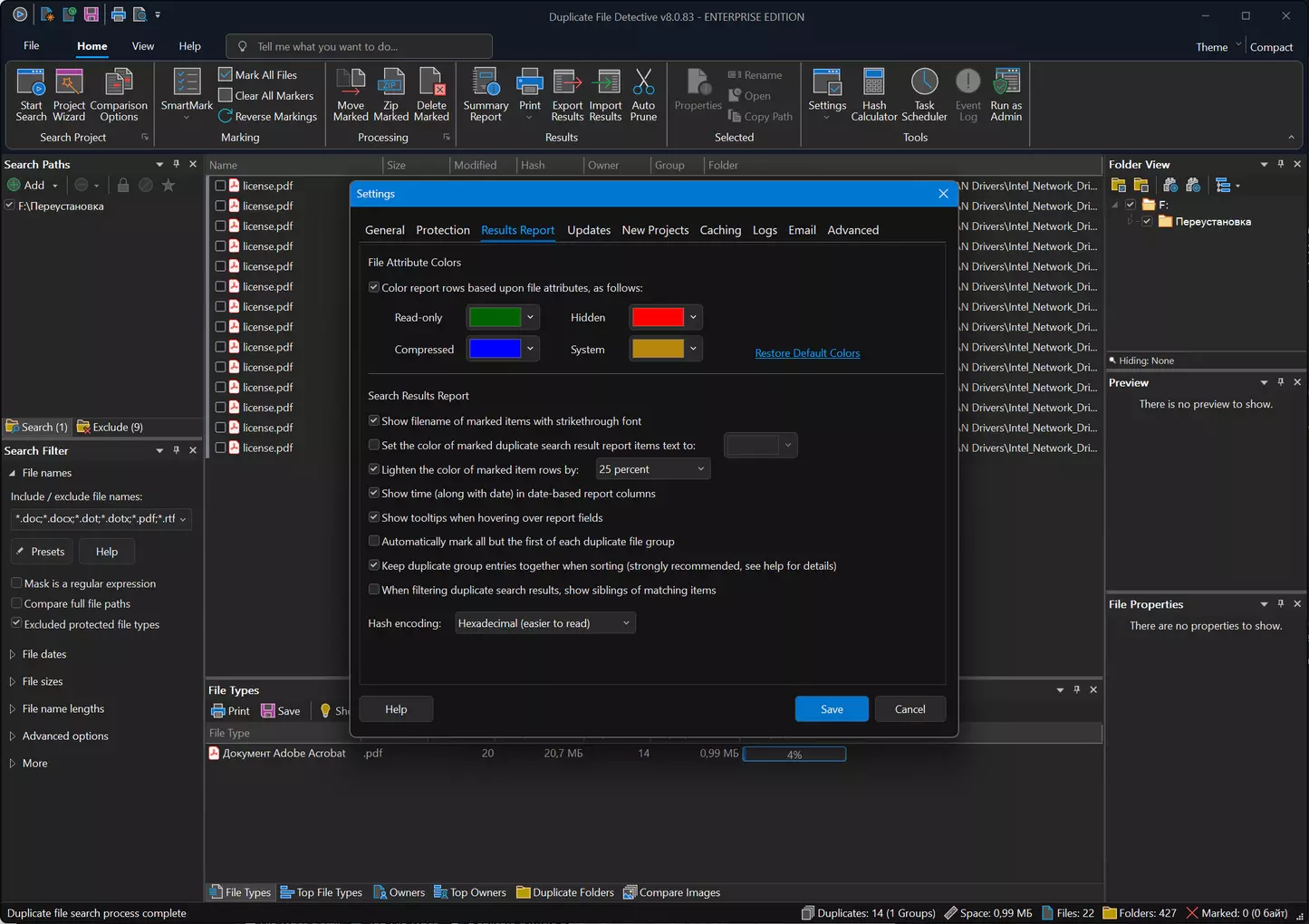Viewport: 1309px width, 924px height.
Task: Click the Print icon in File Types panel
Action: click(x=230, y=711)
